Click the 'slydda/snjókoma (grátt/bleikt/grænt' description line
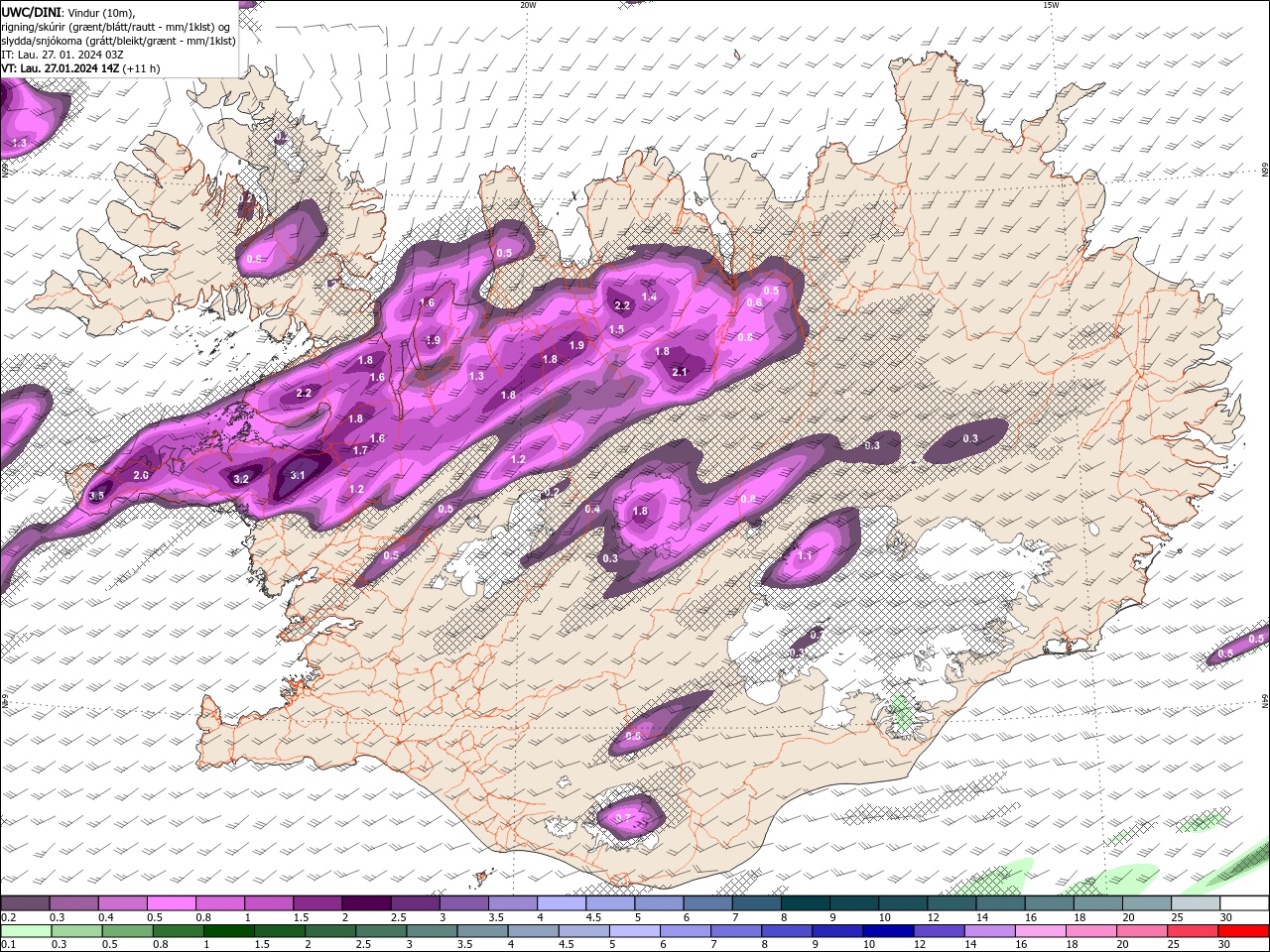Screen dimensions: 1270x952 [x=118, y=41]
